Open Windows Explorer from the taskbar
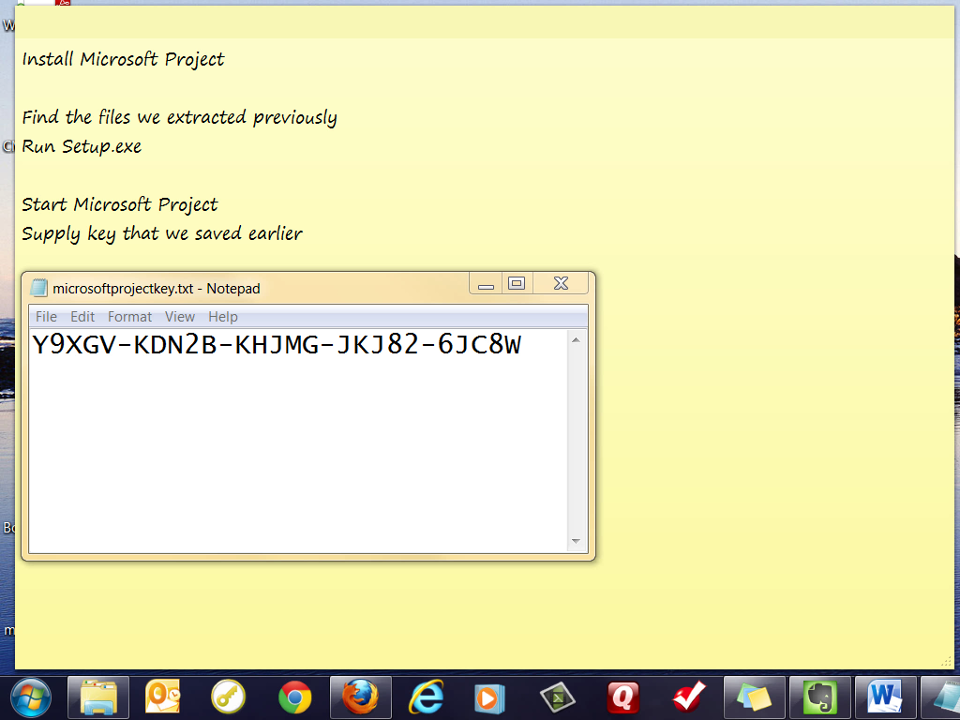Screen dimensions: 960x720 click(x=99, y=696)
